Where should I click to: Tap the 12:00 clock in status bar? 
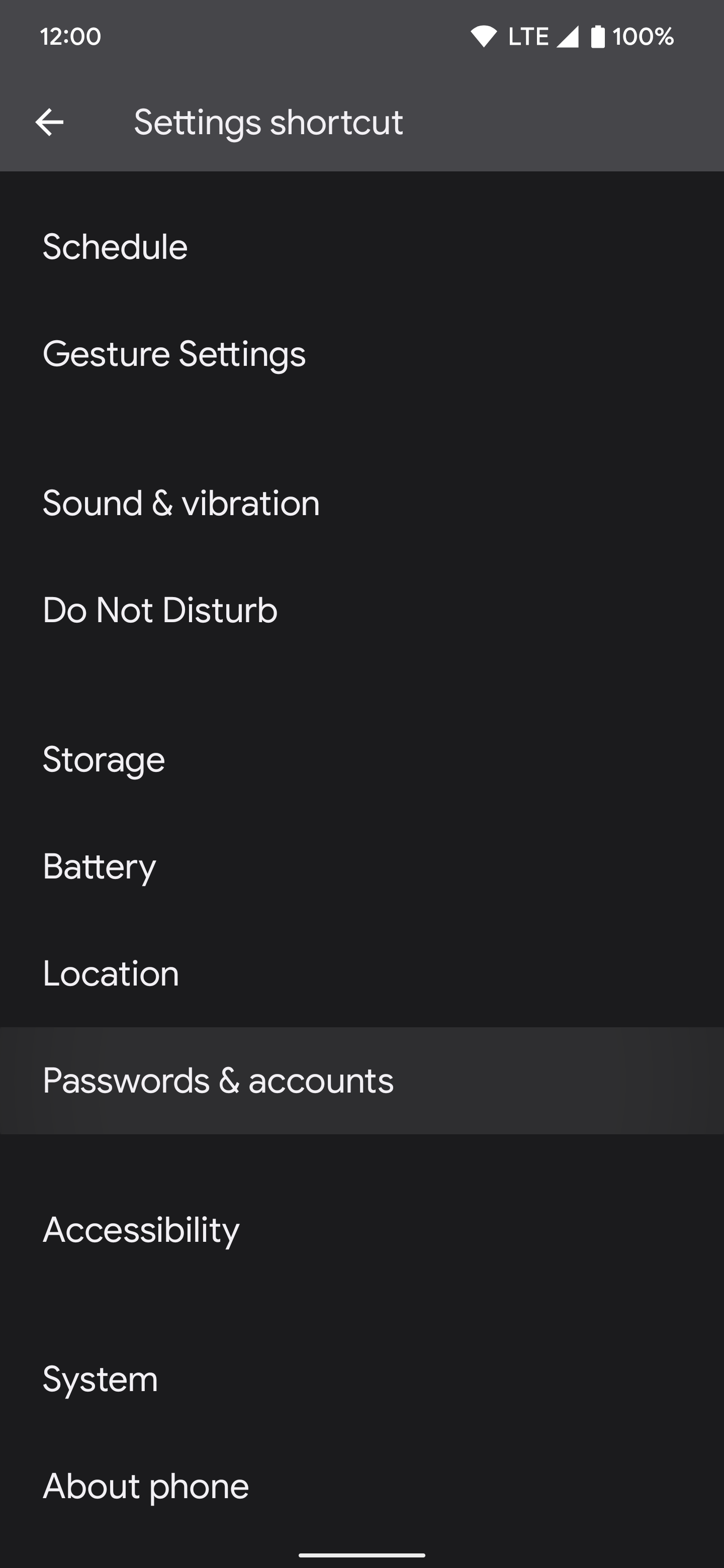(x=69, y=36)
